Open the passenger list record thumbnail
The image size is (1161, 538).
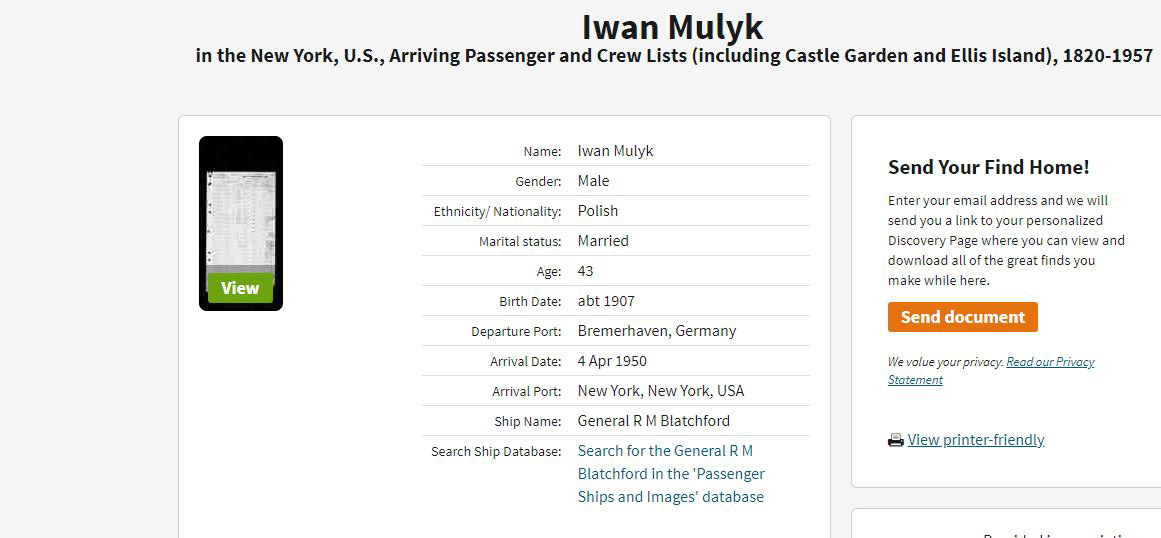241,222
